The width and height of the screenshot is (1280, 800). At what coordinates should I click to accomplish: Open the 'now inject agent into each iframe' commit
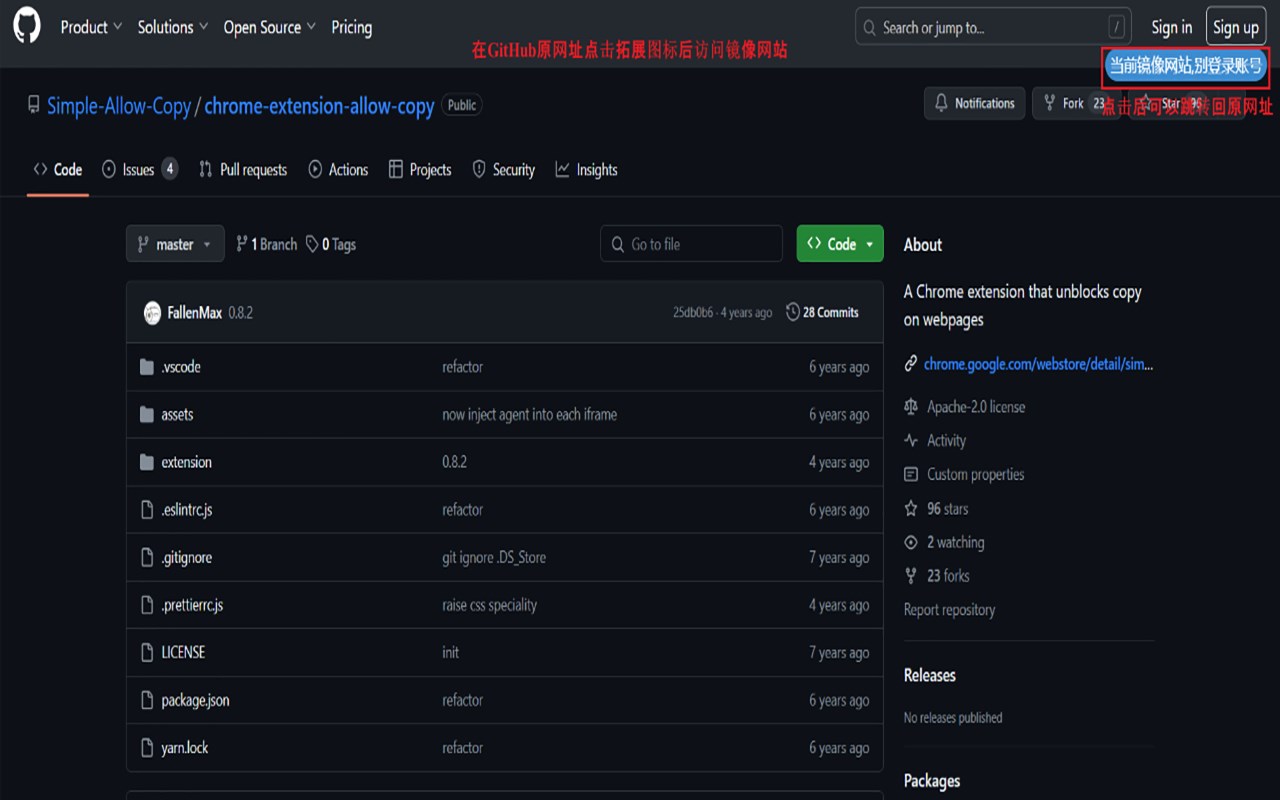[529, 414]
